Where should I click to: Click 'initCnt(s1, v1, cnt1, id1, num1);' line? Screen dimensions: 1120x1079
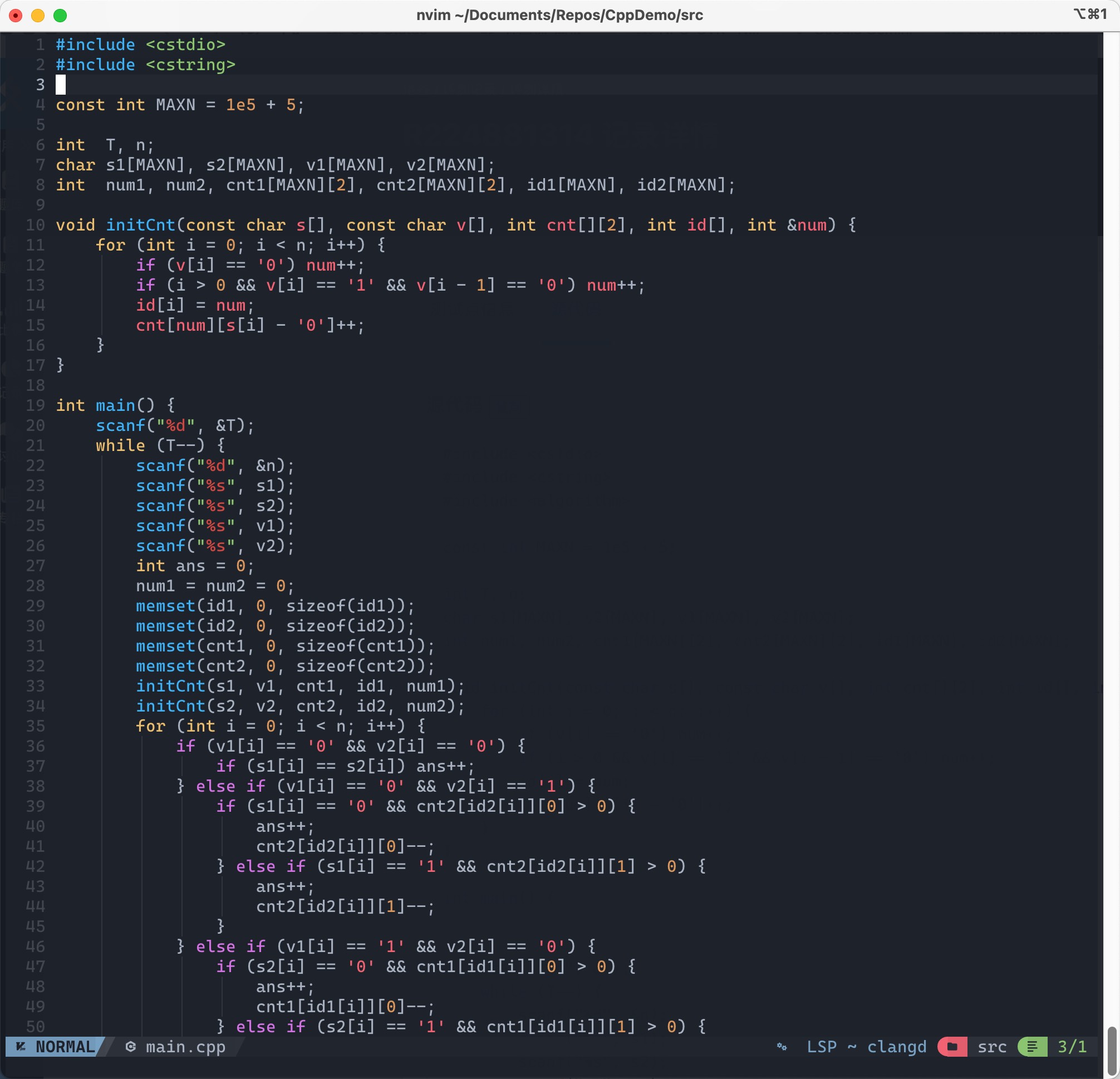tap(301, 686)
